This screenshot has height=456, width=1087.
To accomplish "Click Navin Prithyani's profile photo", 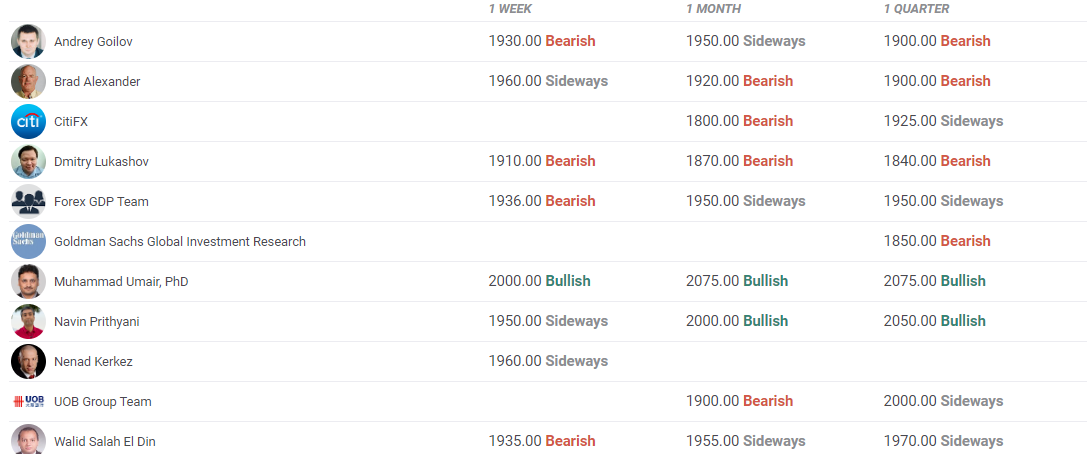I will (28, 322).
